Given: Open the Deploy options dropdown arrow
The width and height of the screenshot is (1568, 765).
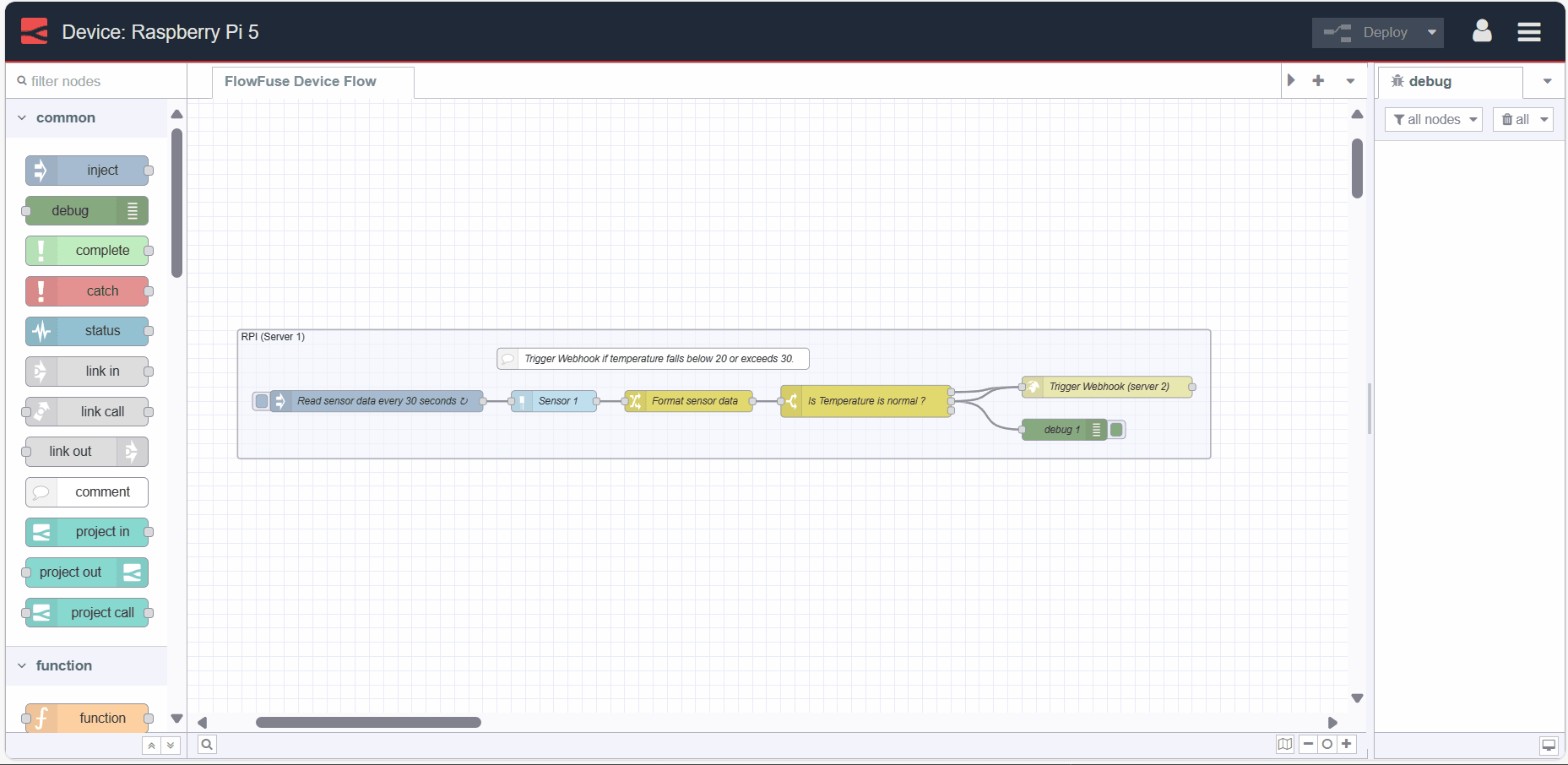Looking at the screenshot, I should 1432,32.
